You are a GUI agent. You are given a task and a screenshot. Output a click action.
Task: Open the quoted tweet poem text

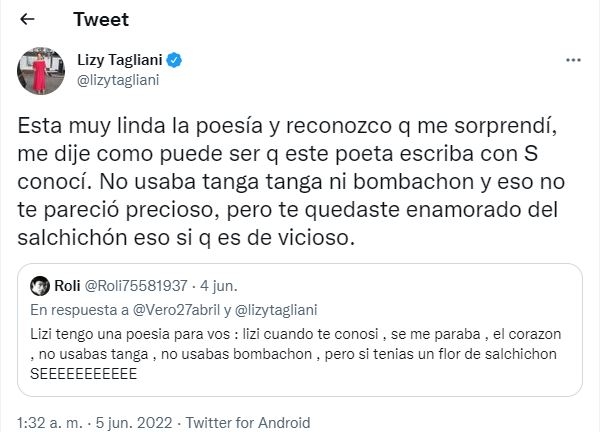pyautogui.click(x=300, y=342)
